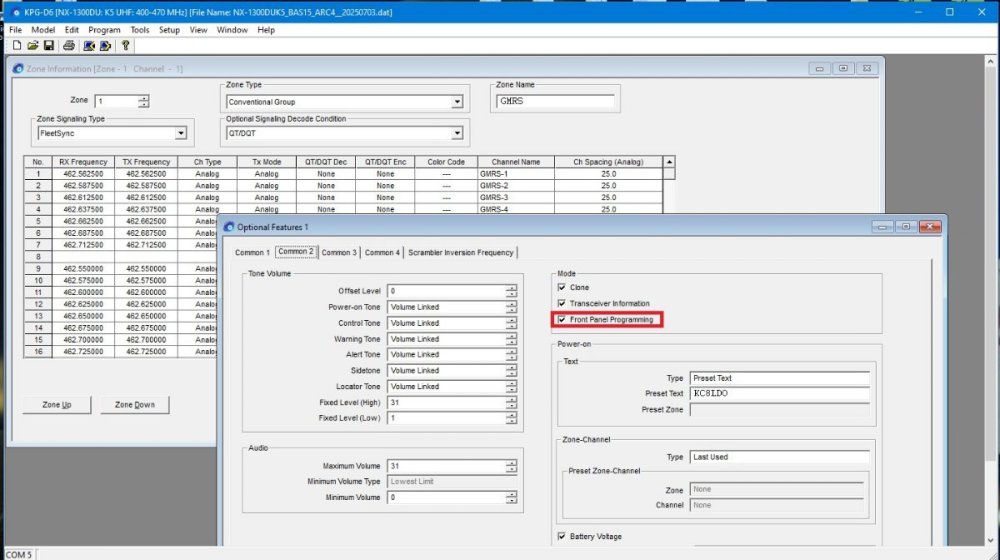Toggle the Clone mode checkbox

click(x=562, y=288)
